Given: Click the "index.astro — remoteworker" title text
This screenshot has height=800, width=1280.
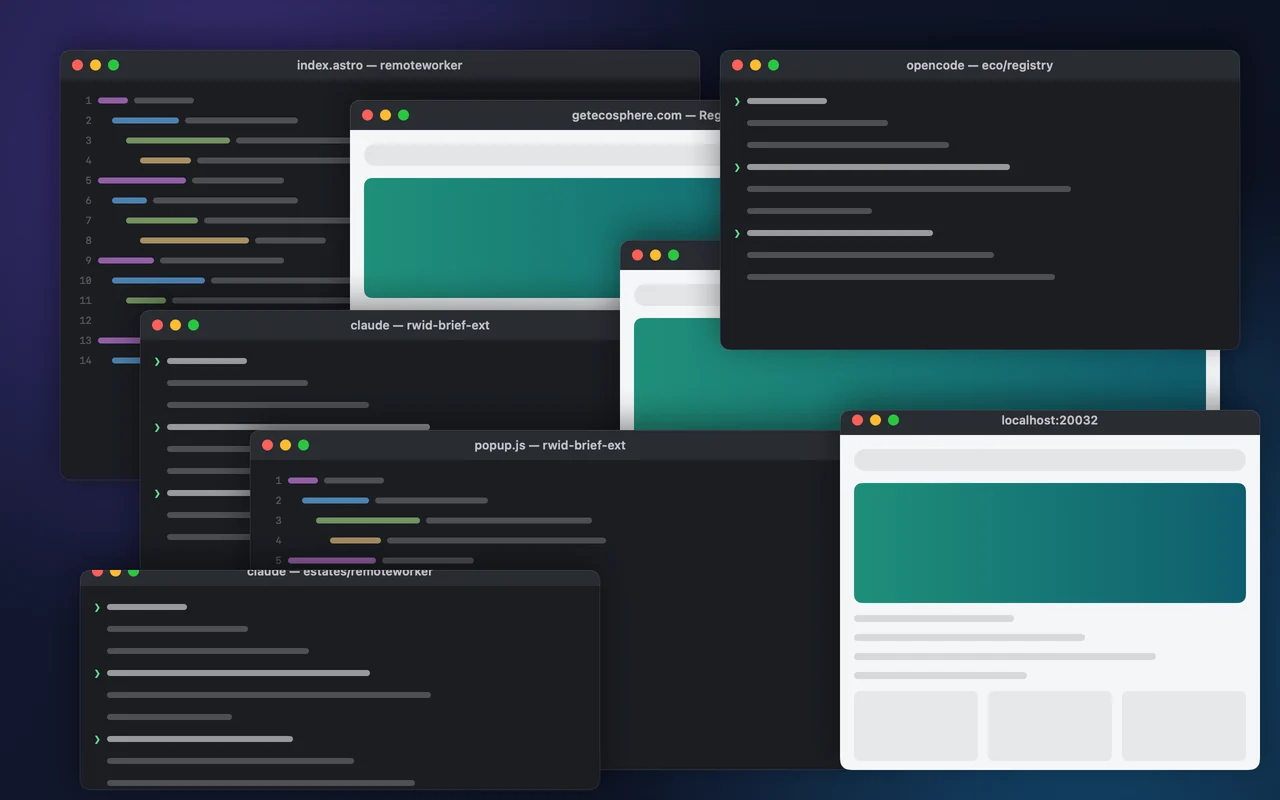Looking at the screenshot, I should [x=380, y=65].
